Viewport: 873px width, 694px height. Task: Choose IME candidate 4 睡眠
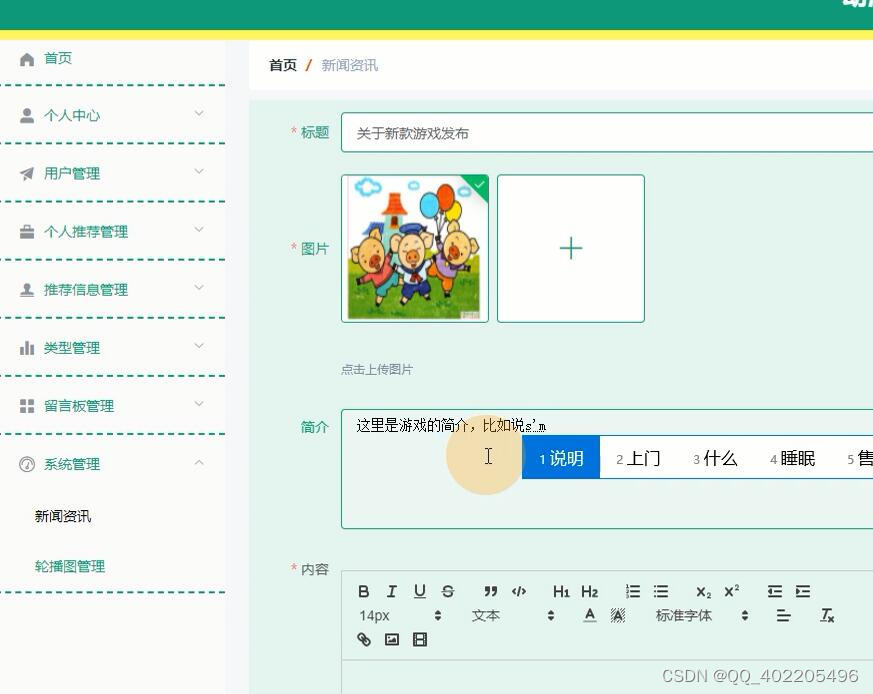point(793,458)
